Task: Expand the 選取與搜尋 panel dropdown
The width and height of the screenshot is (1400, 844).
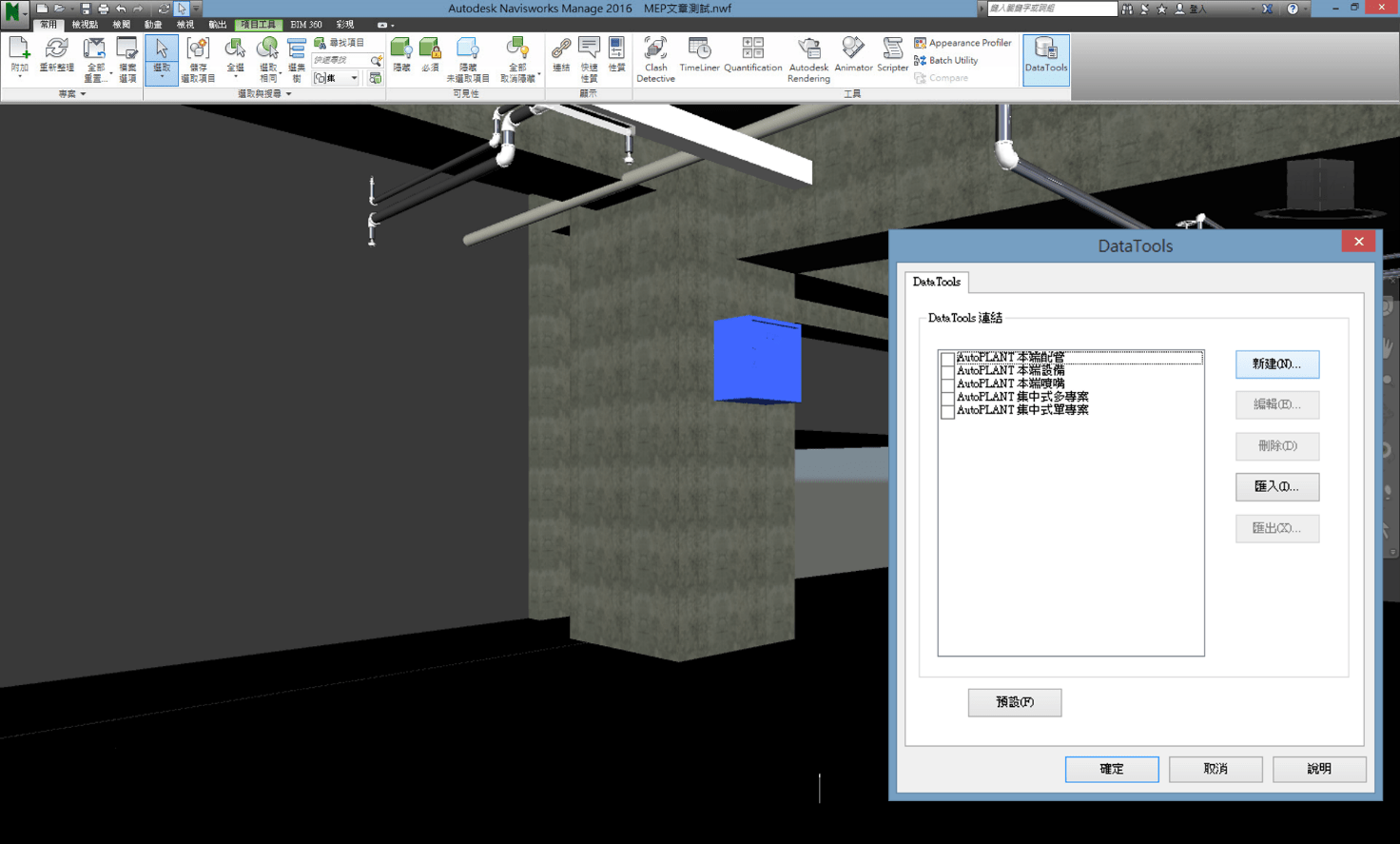Action: [288, 94]
